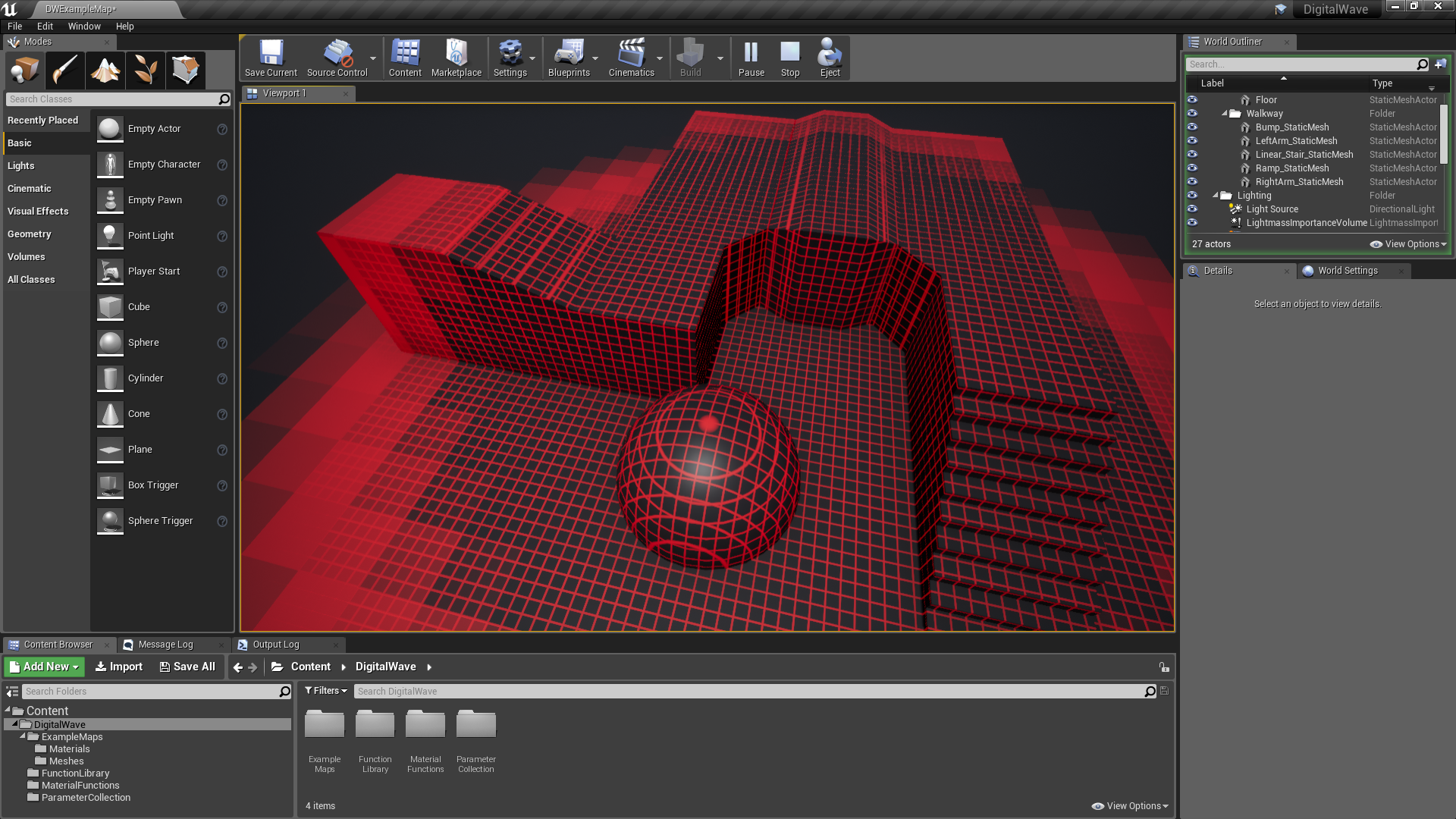Open Build options dropdown arrow
The height and width of the screenshot is (819, 1456).
[x=720, y=58]
